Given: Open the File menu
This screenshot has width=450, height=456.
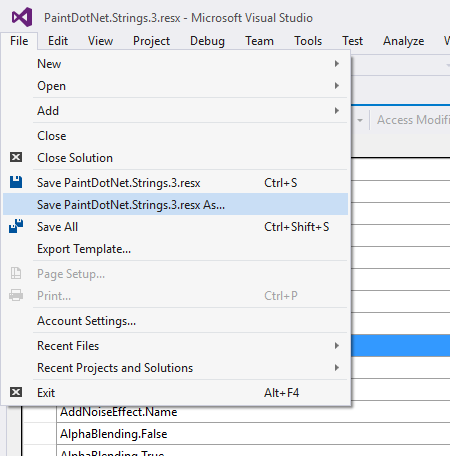Looking at the screenshot, I should [19, 41].
